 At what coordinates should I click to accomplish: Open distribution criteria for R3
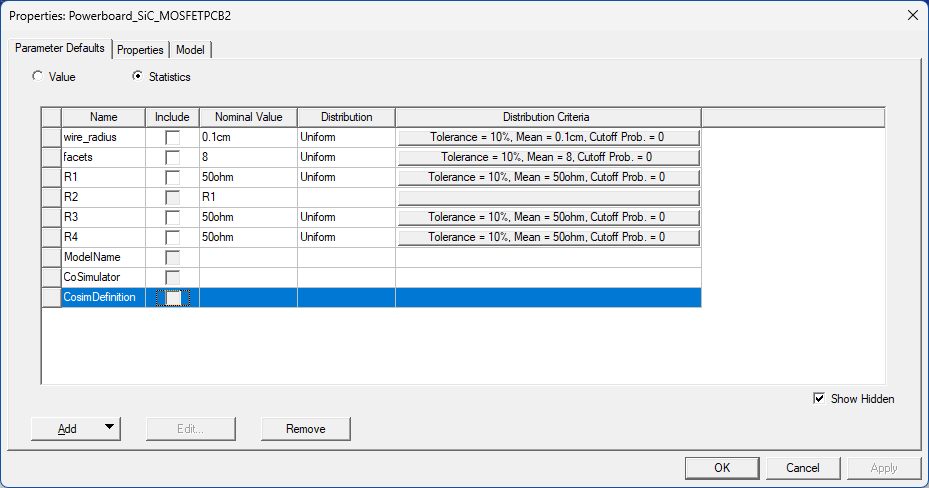pyautogui.click(x=549, y=218)
